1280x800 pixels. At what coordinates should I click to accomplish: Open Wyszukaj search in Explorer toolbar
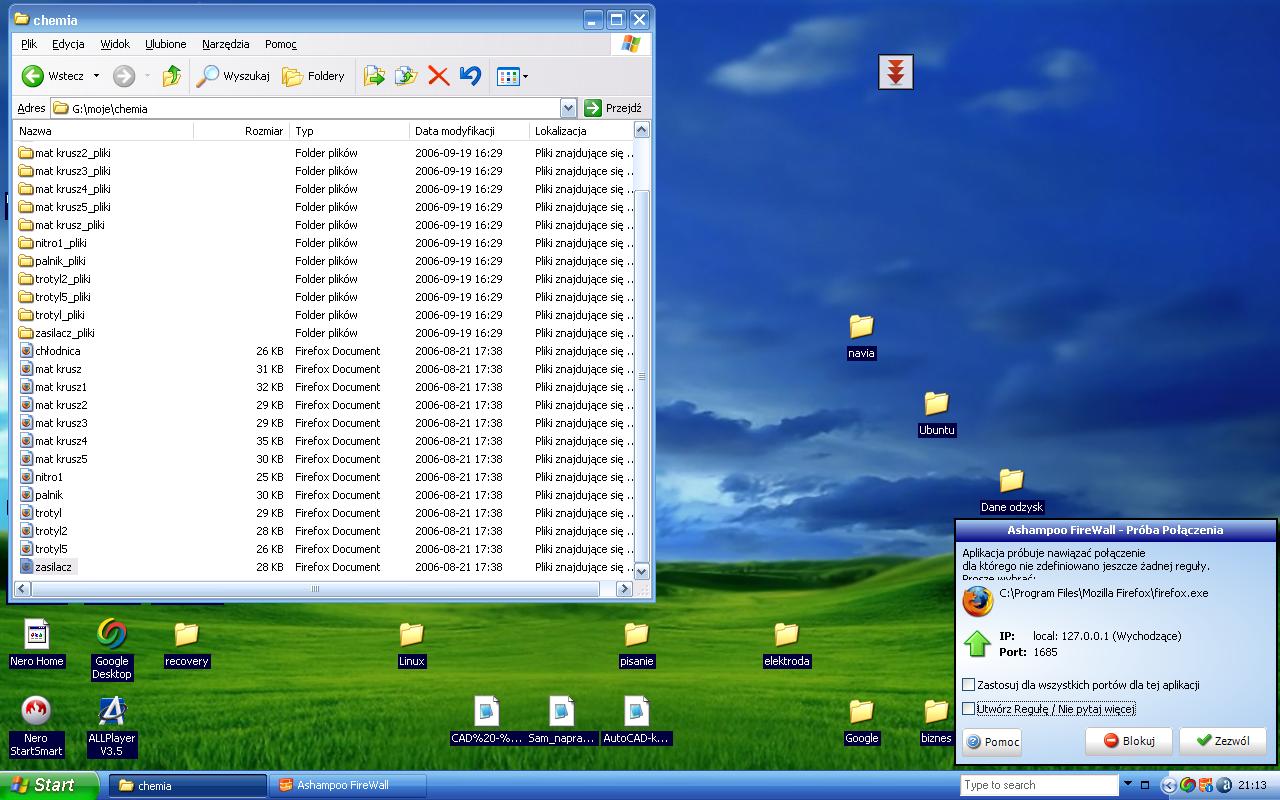click(x=233, y=76)
